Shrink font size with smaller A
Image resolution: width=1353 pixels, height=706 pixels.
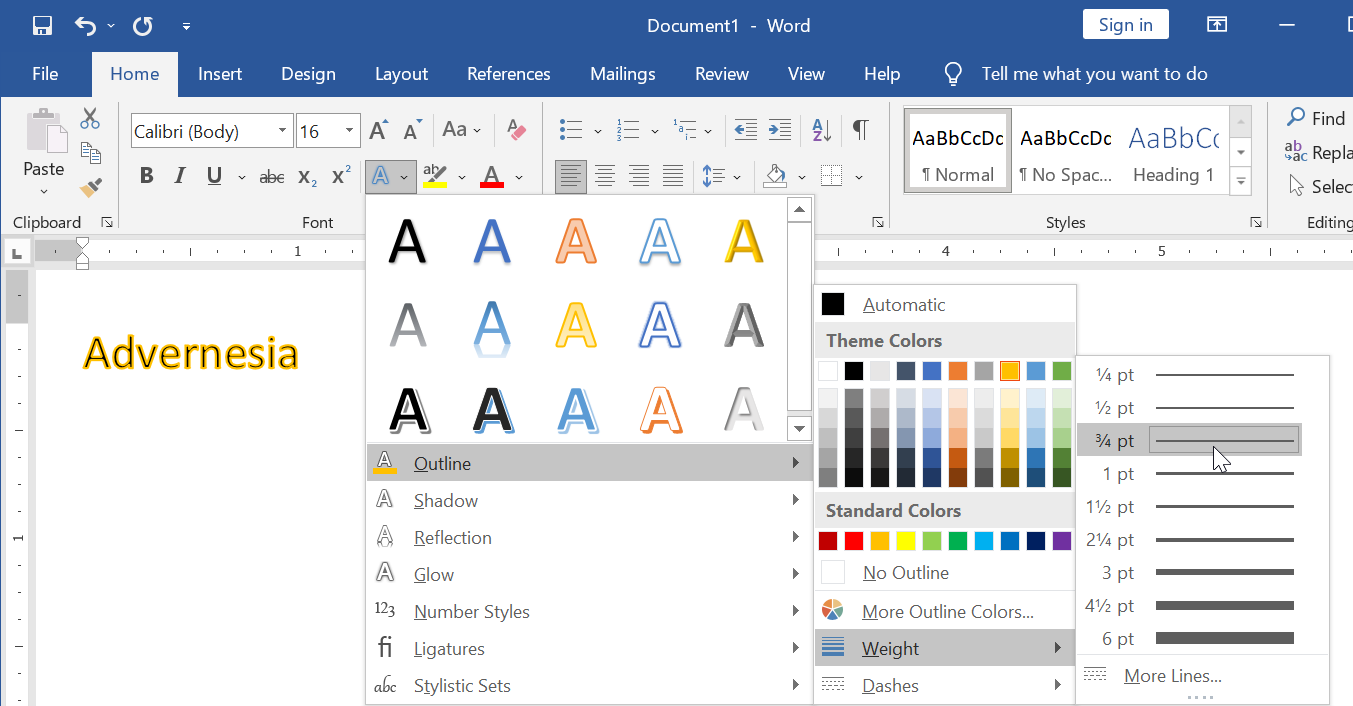[x=412, y=130]
